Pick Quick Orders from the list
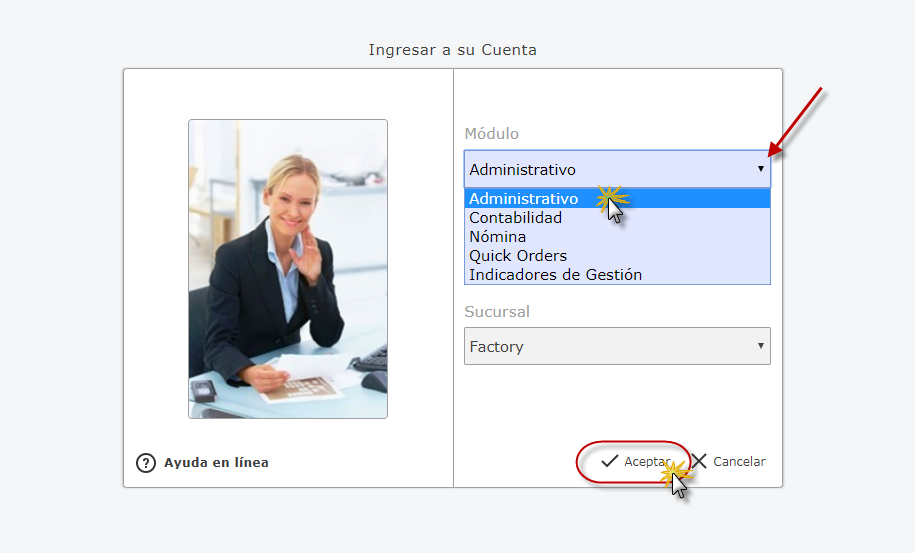This screenshot has height=553, width=915. coord(518,255)
